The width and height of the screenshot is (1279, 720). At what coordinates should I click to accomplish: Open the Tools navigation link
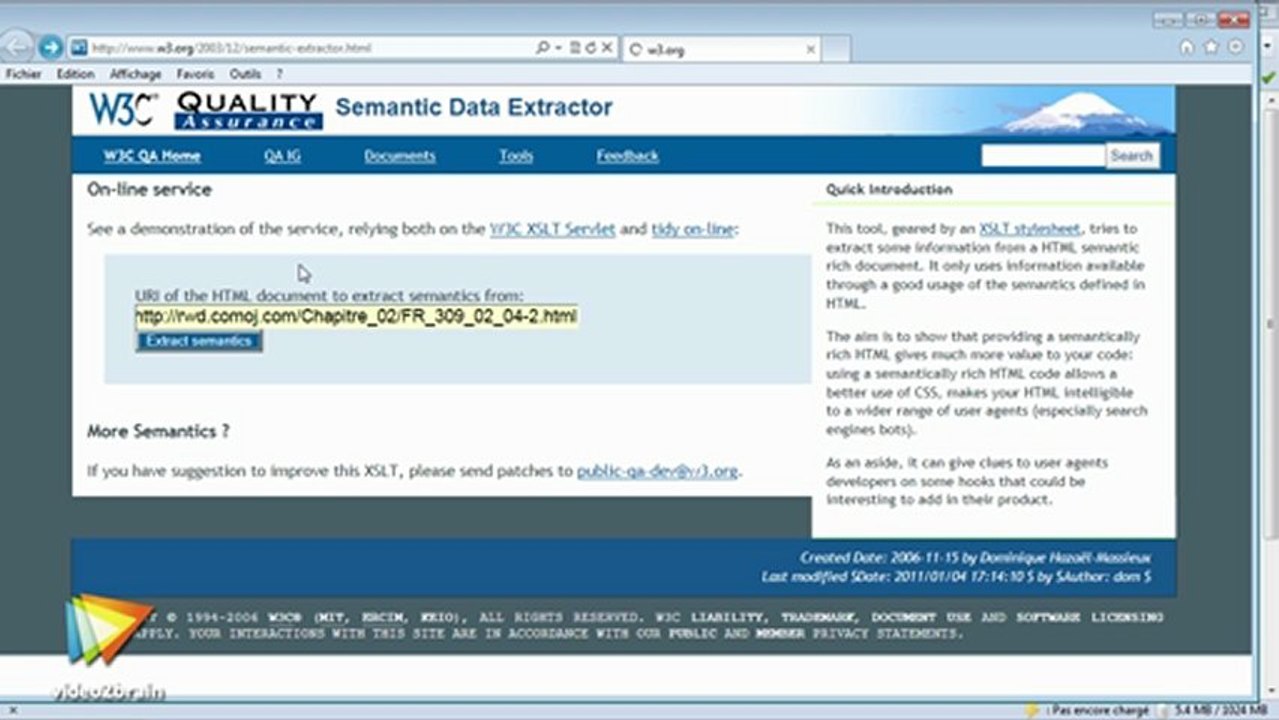tap(516, 156)
